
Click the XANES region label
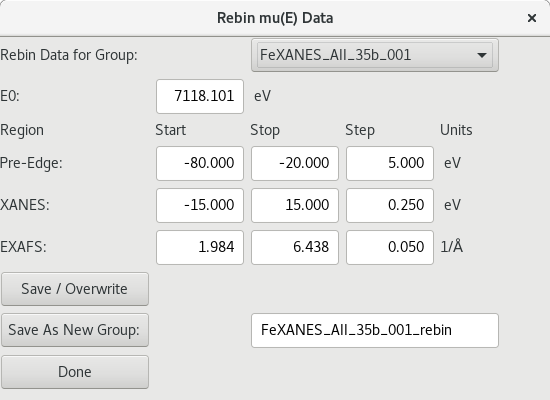pyautogui.click(x=25, y=205)
